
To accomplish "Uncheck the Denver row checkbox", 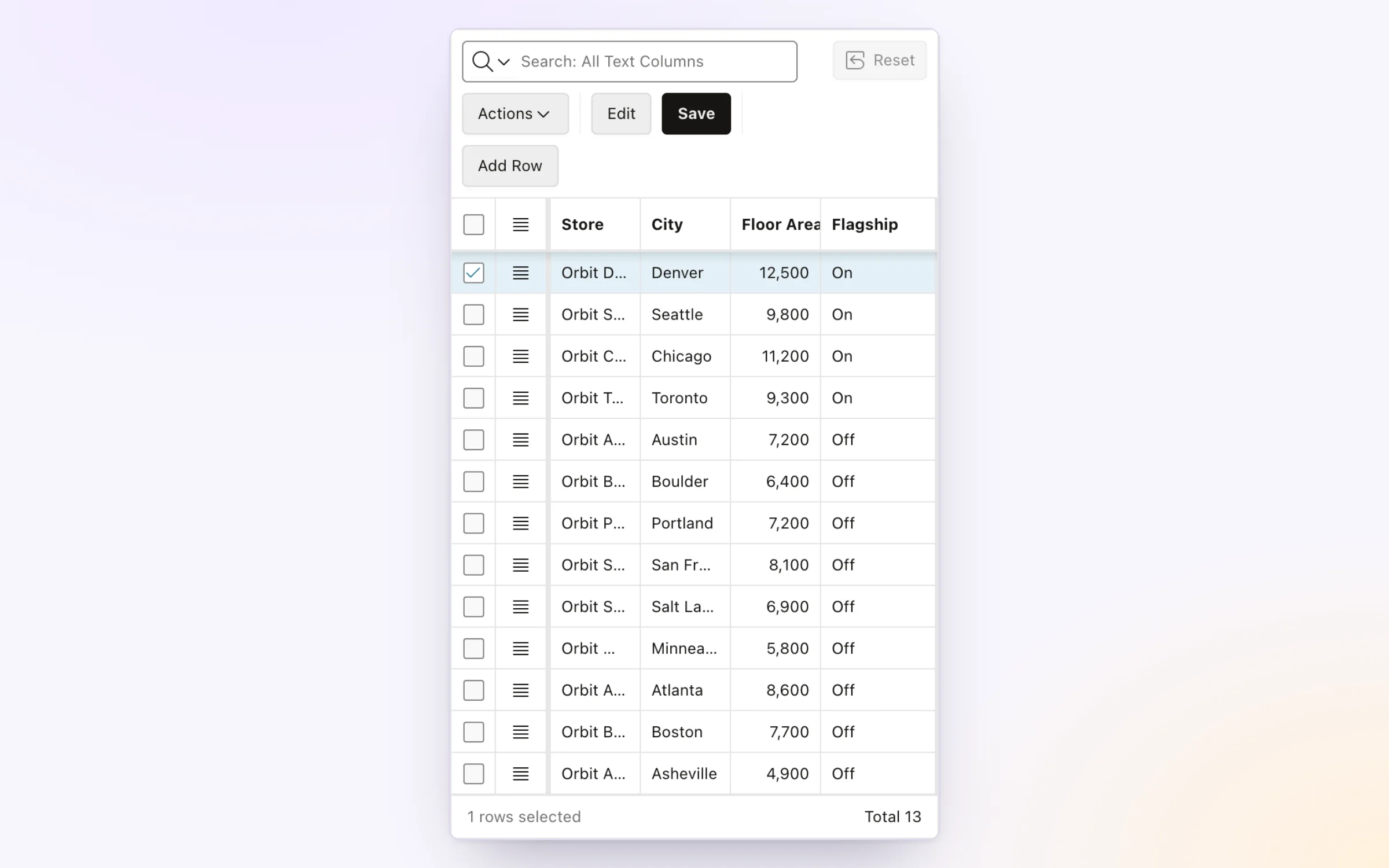I will tap(473, 273).
